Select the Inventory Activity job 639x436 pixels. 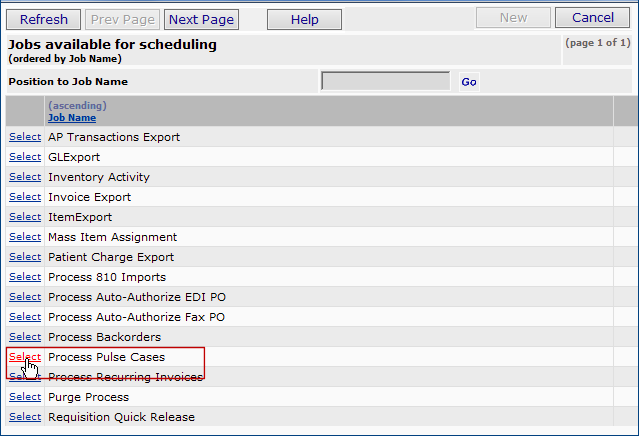click(25, 177)
